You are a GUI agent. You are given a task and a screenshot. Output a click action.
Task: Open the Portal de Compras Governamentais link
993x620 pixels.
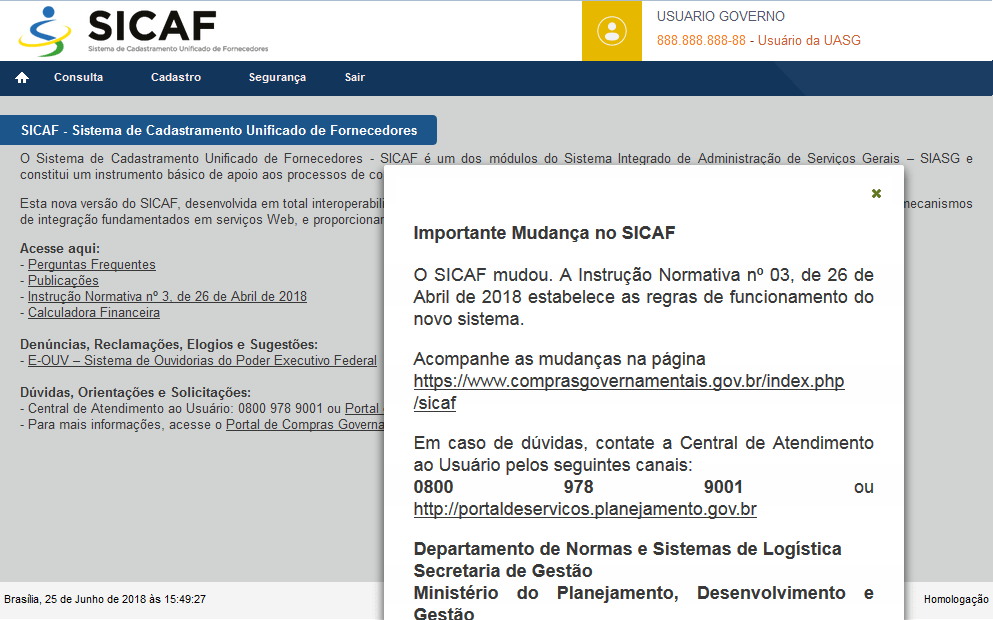[305, 424]
